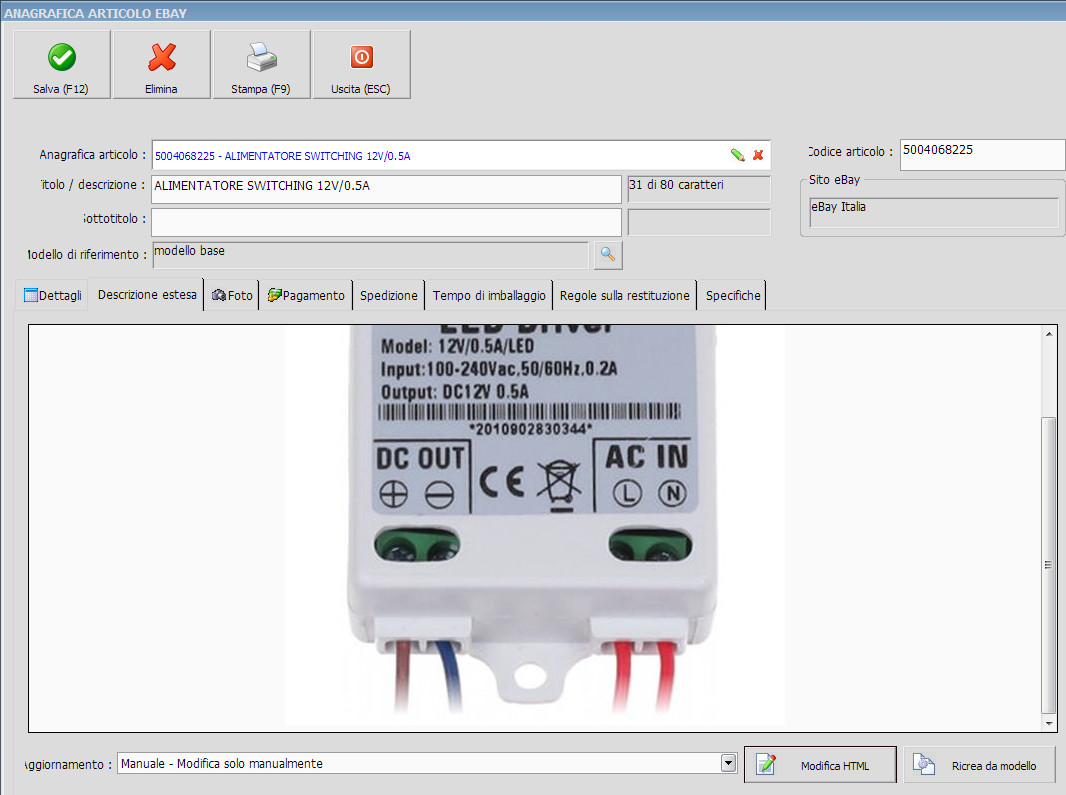Click the Uscita (ESC) power icon button
The width and height of the screenshot is (1066, 795).
pyautogui.click(x=361, y=65)
